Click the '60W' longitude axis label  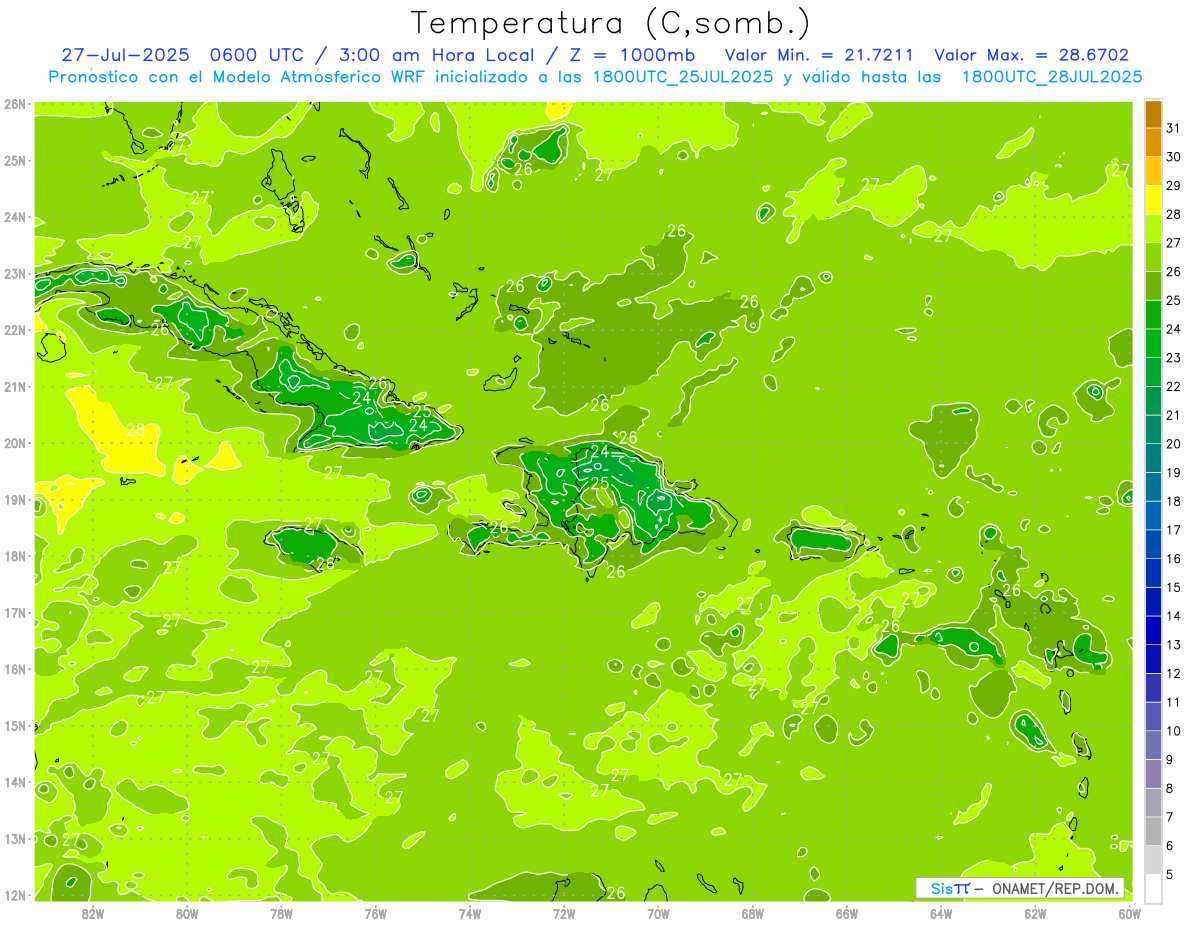coord(1130,914)
